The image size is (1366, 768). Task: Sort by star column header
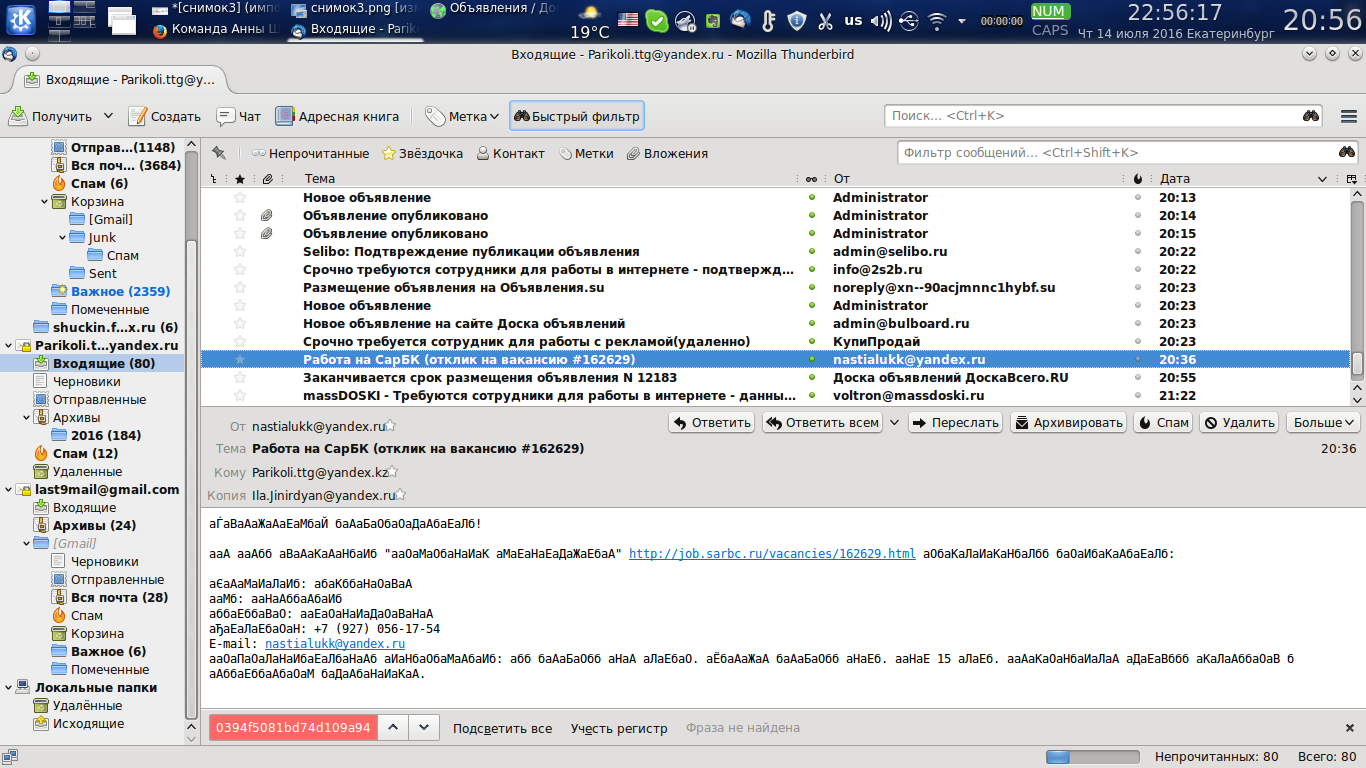(x=239, y=179)
